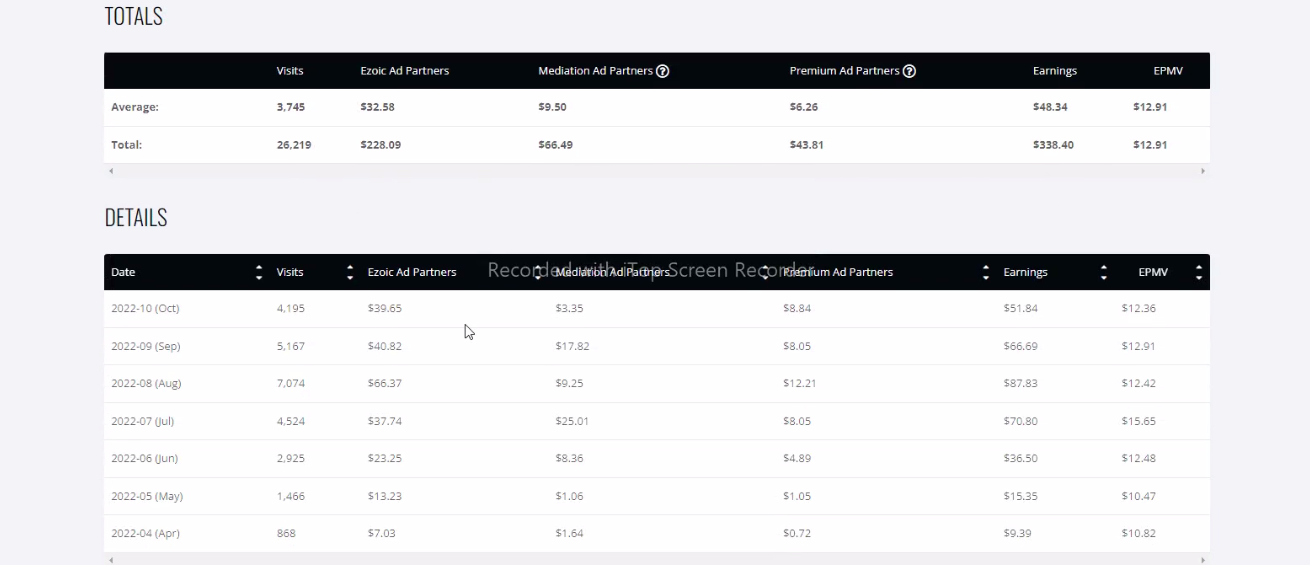The height and width of the screenshot is (565, 1310).
Task: Click the Totals table horizontal scrollbar
Action: pos(657,171)
